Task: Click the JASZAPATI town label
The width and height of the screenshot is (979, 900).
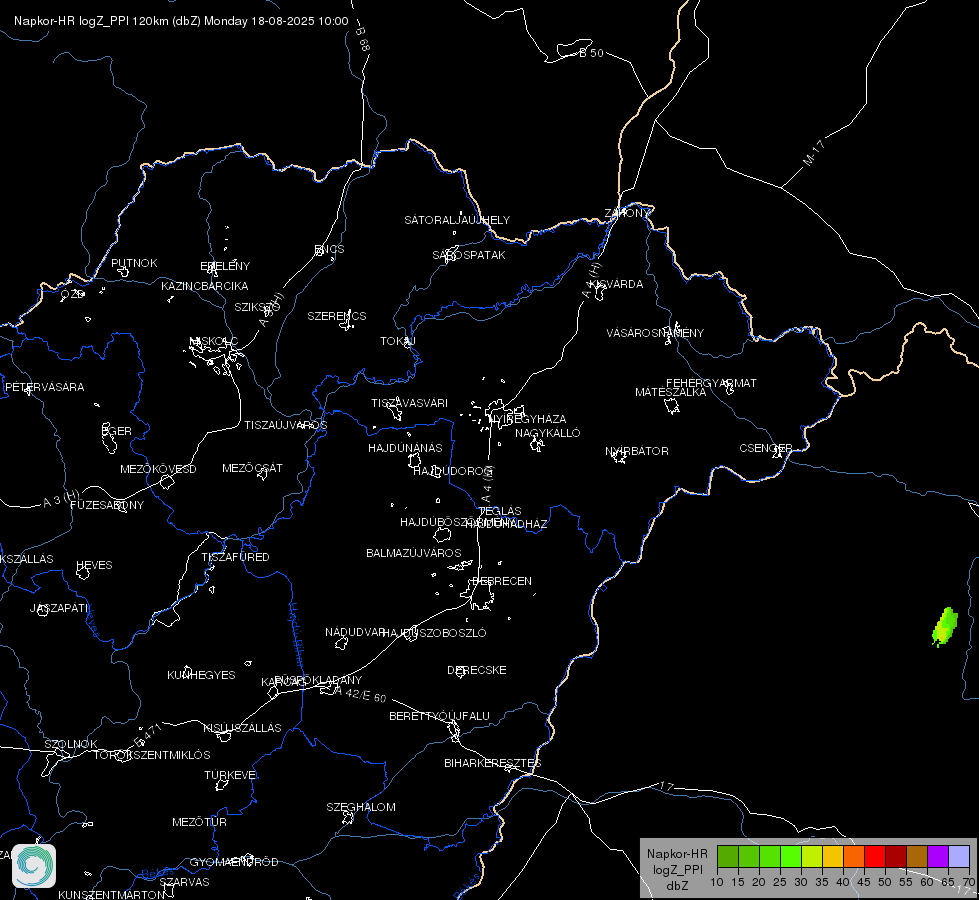Action: [60, 608]
